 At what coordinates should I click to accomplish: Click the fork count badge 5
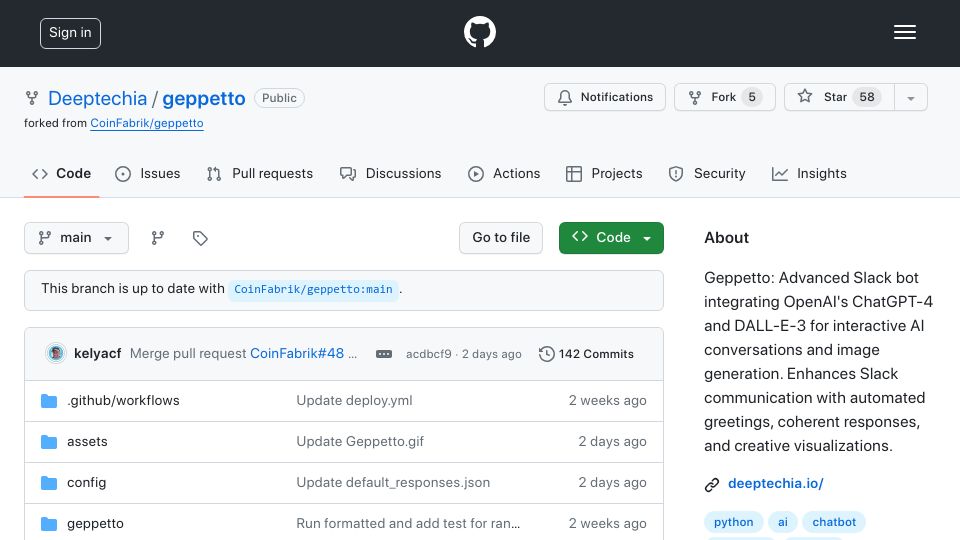tap(752, 97)
